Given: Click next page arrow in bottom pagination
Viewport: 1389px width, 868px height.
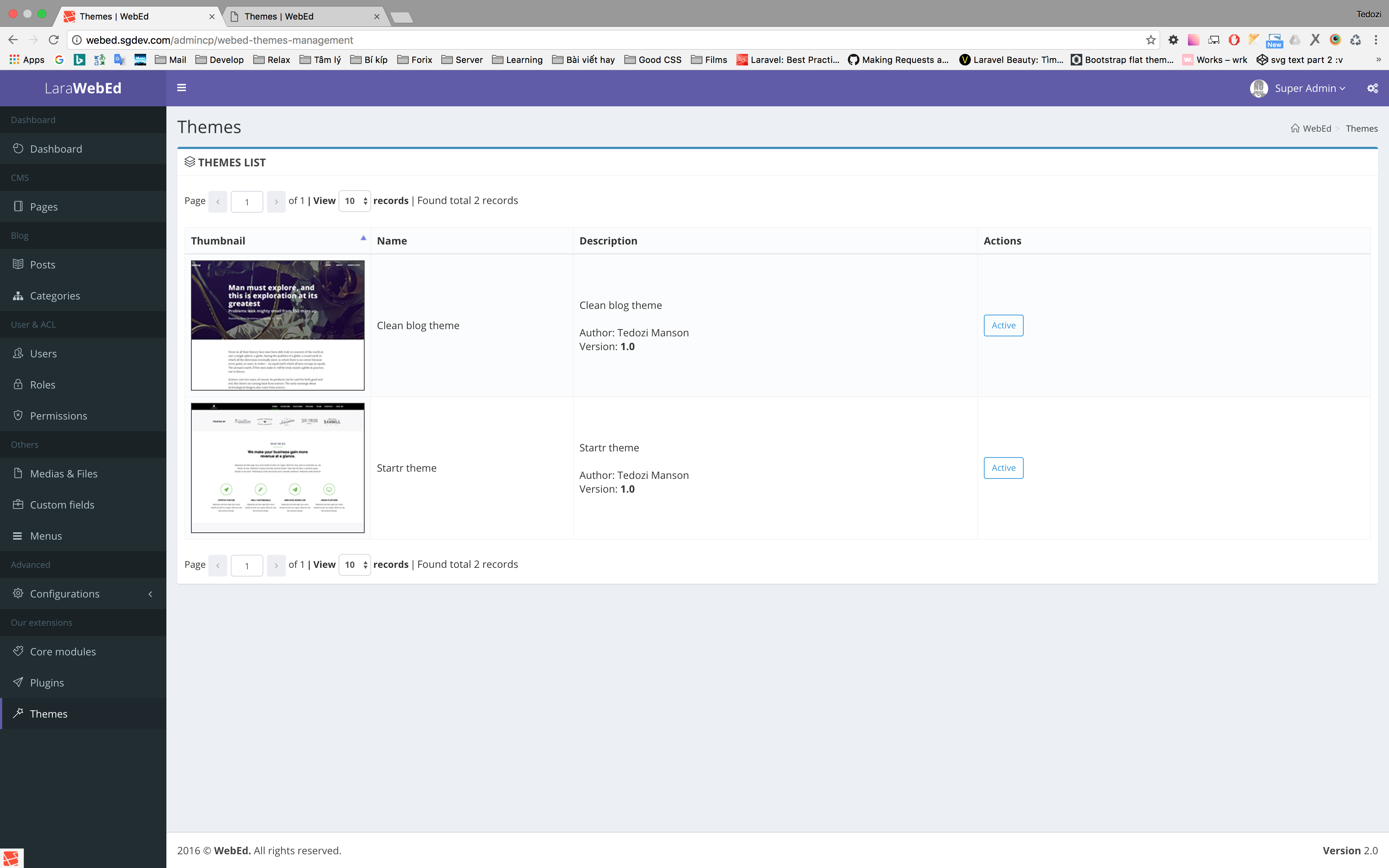Looking at the screenshot, I should point(276,565).
